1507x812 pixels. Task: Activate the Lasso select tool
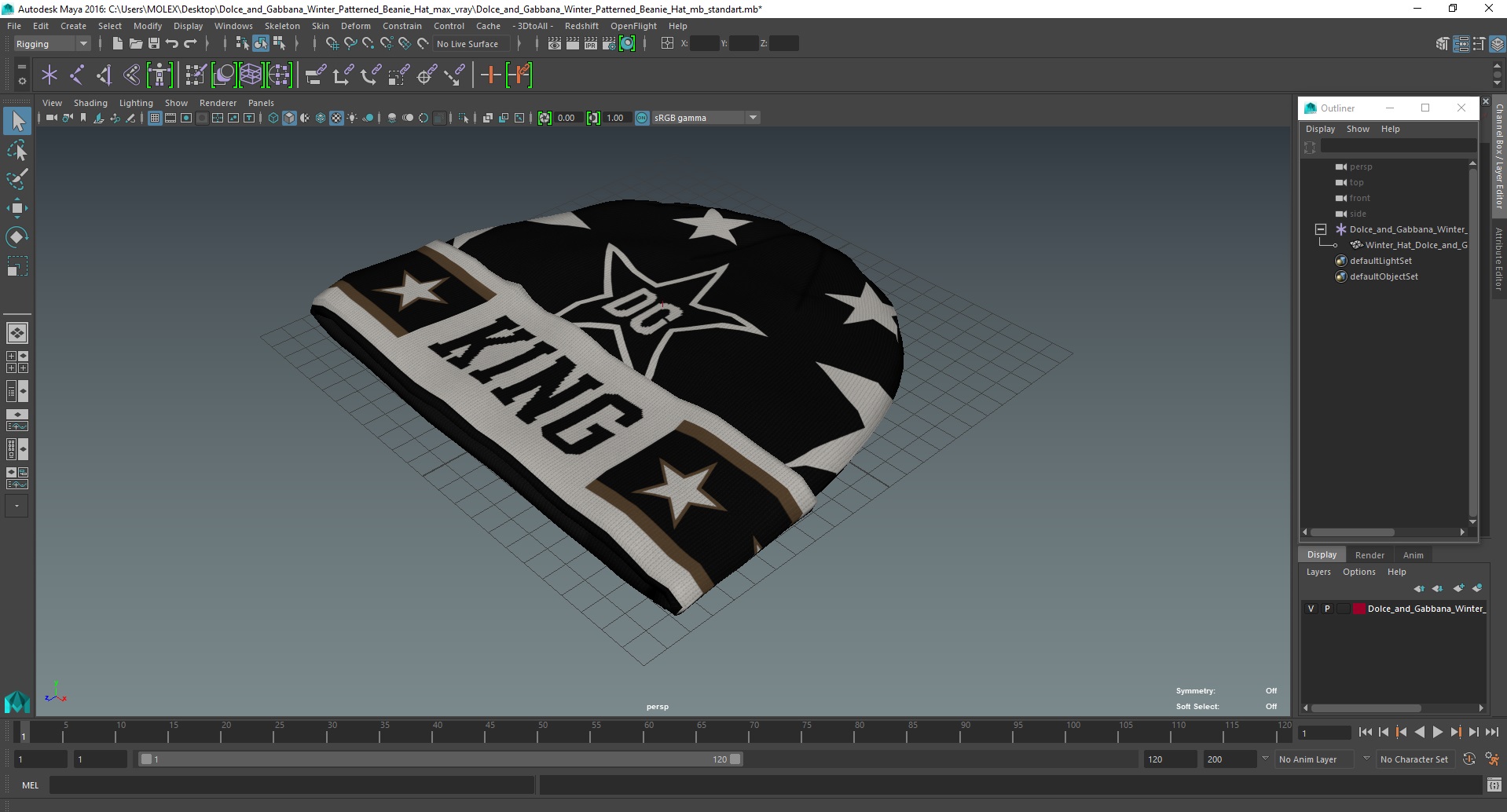coord(17,150)
